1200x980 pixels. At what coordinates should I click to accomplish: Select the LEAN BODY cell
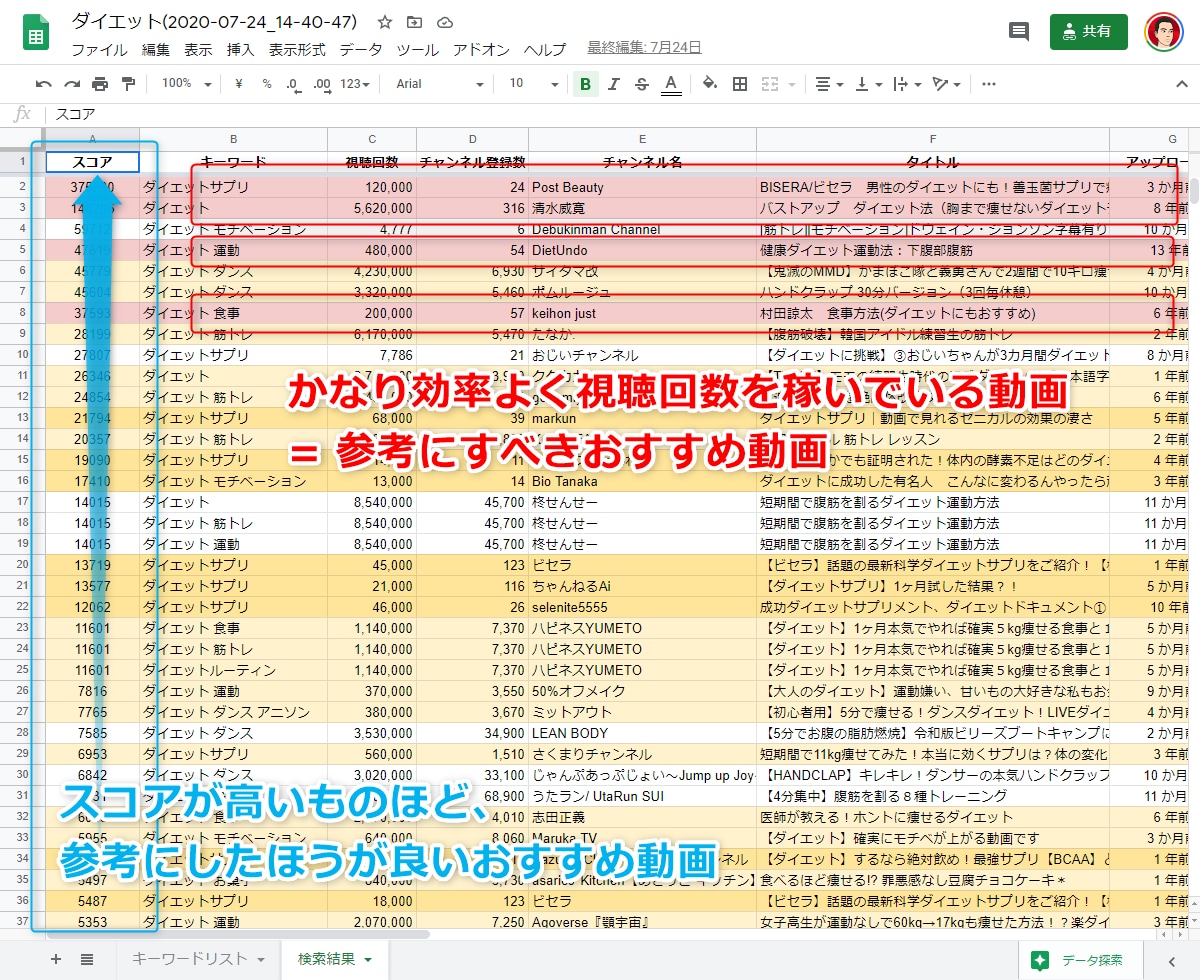click(642, 733)
